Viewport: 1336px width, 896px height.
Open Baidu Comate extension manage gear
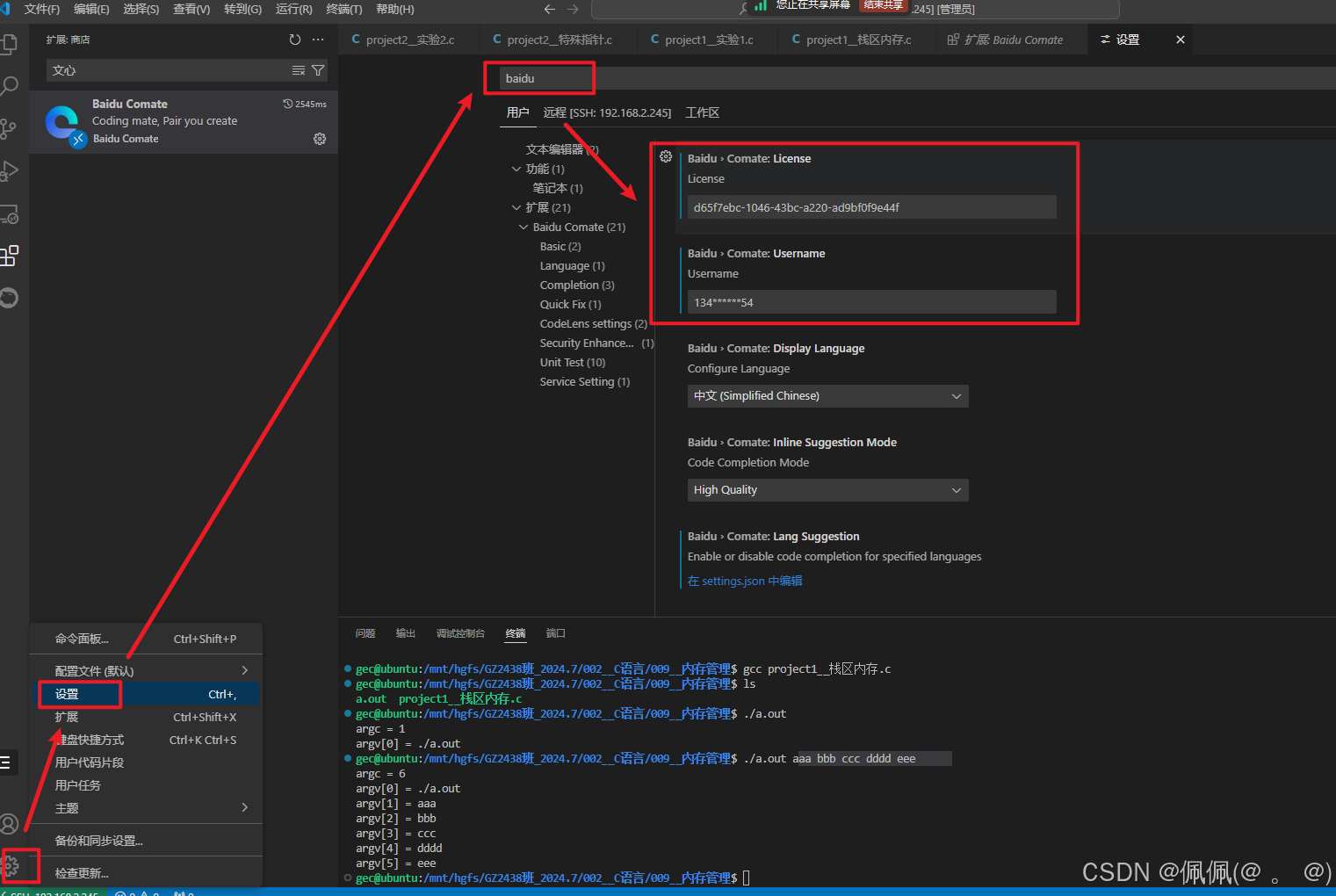click(x=320, y=139)
